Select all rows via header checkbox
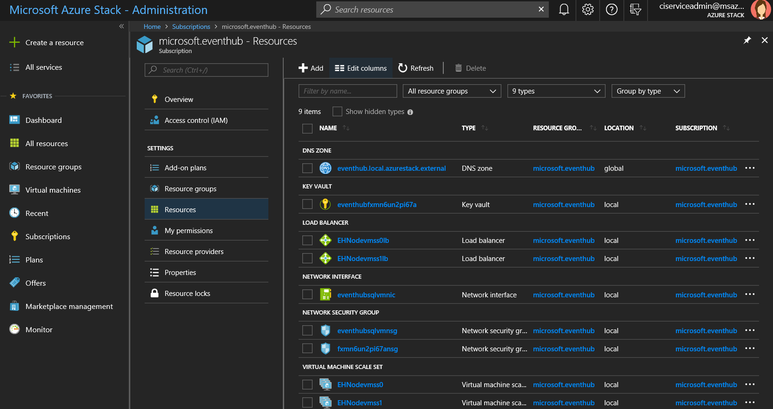Screen dimensions: 773x409 click(x=307, y=129)
